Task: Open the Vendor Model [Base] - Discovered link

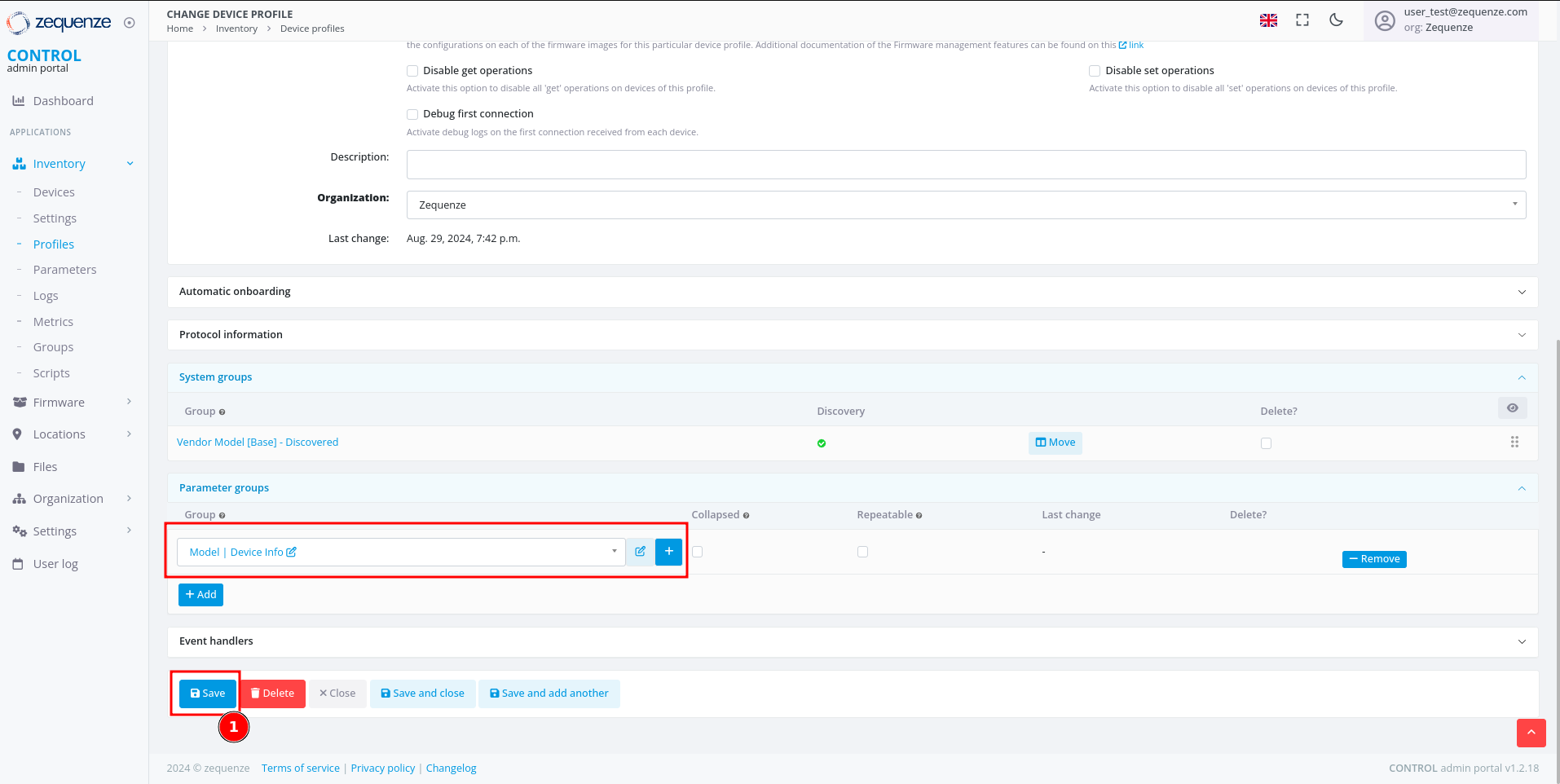Action: click(258, 443)
